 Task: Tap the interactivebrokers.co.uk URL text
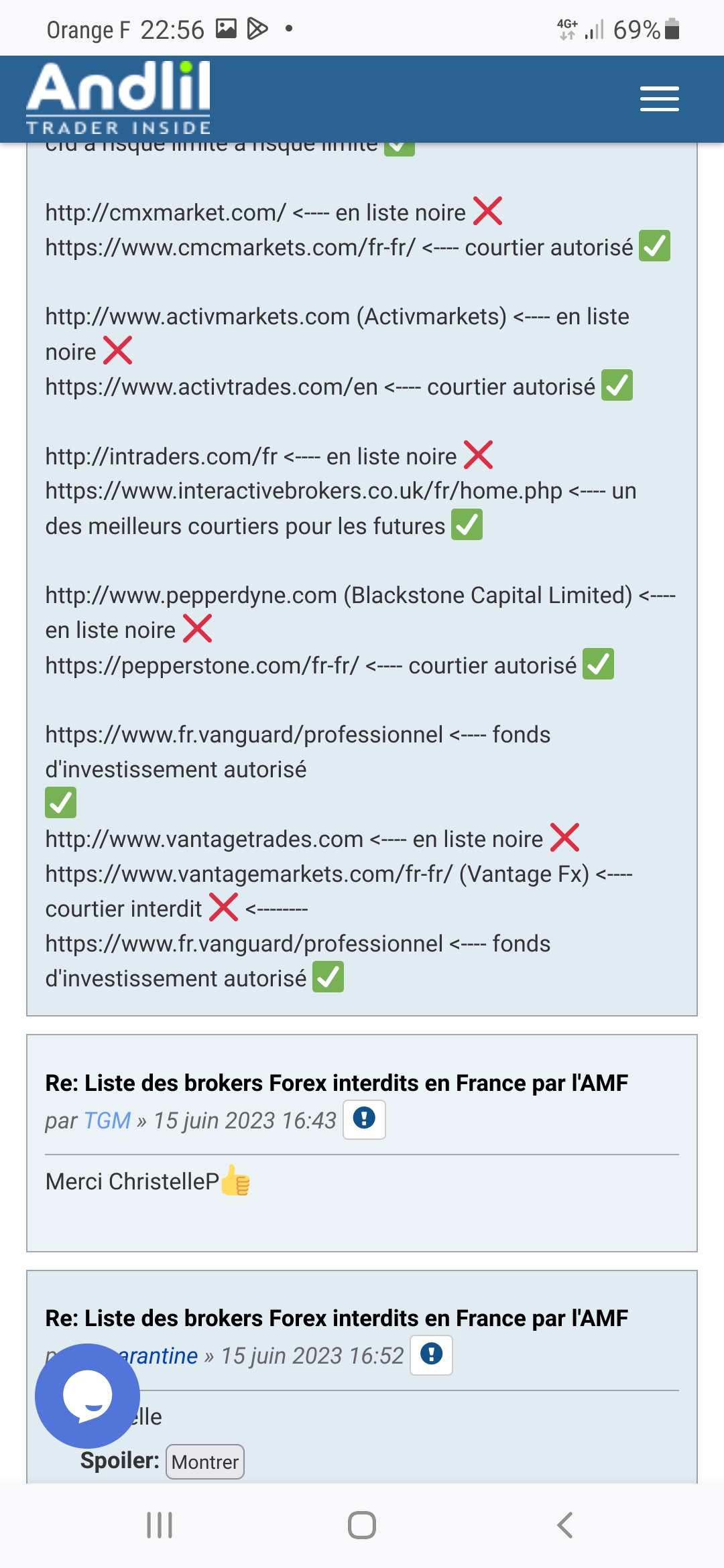(304, 491)
